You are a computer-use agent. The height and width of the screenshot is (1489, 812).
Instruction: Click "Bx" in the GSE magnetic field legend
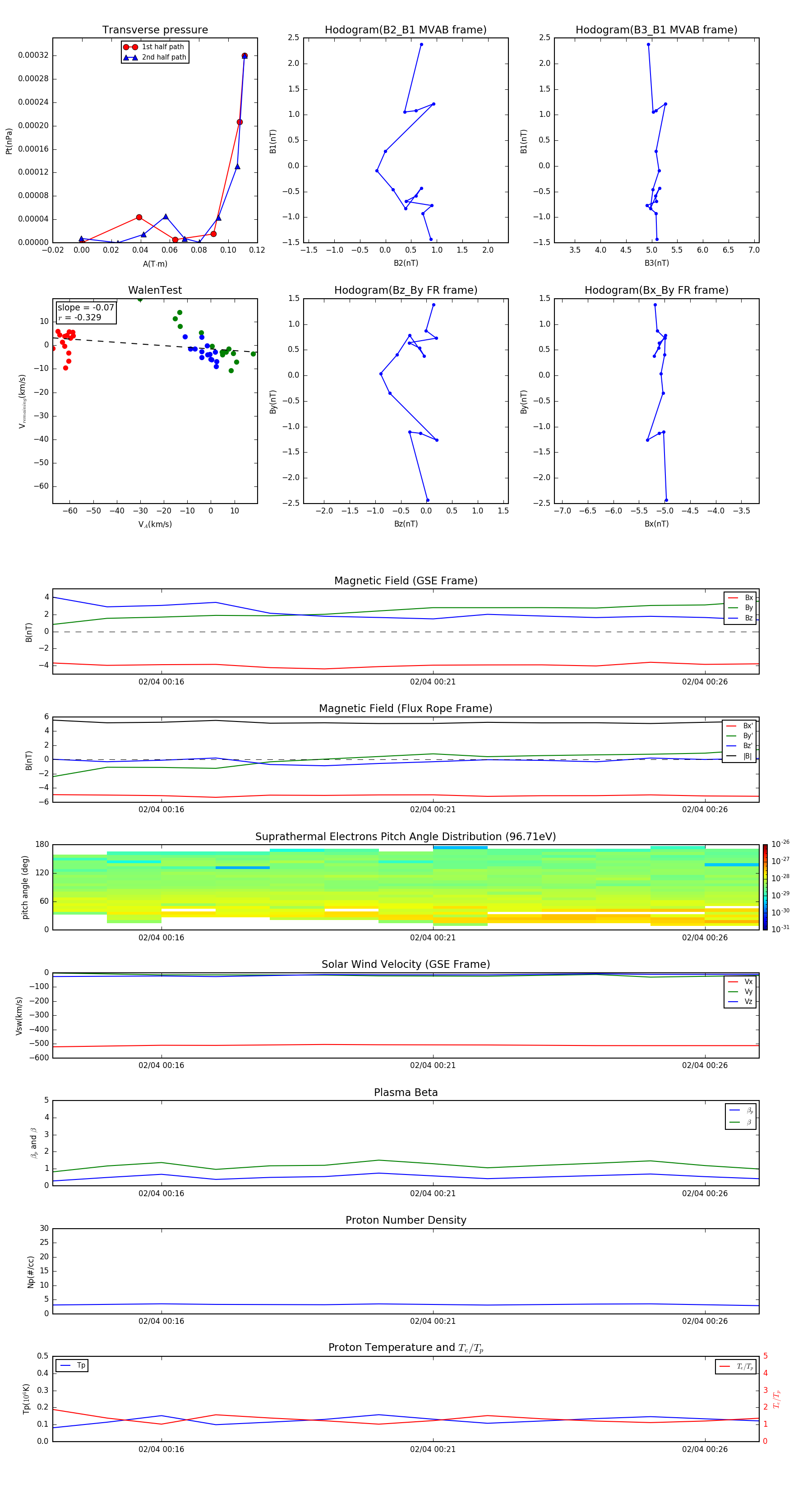click(x=749, y=598)
